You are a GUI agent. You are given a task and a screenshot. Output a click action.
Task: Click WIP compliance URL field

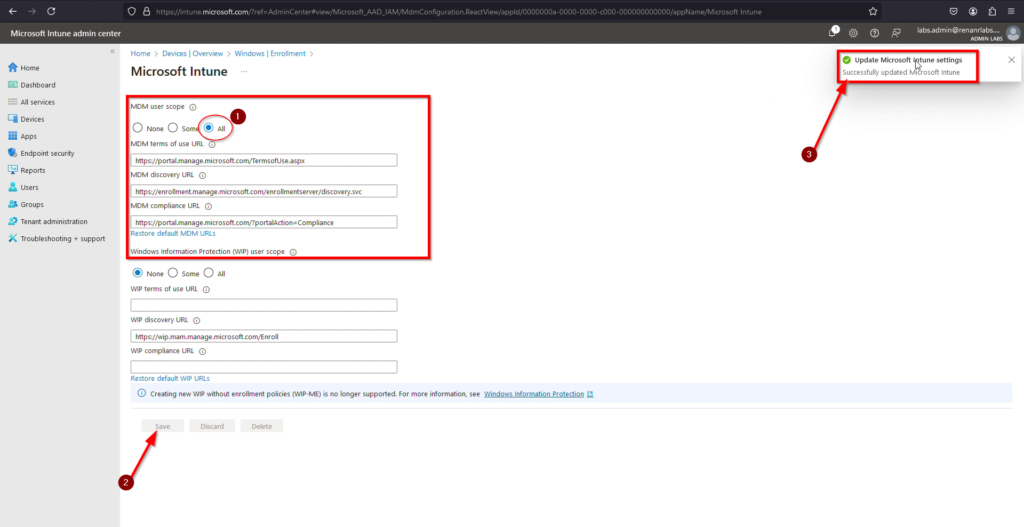pos(264,367)
